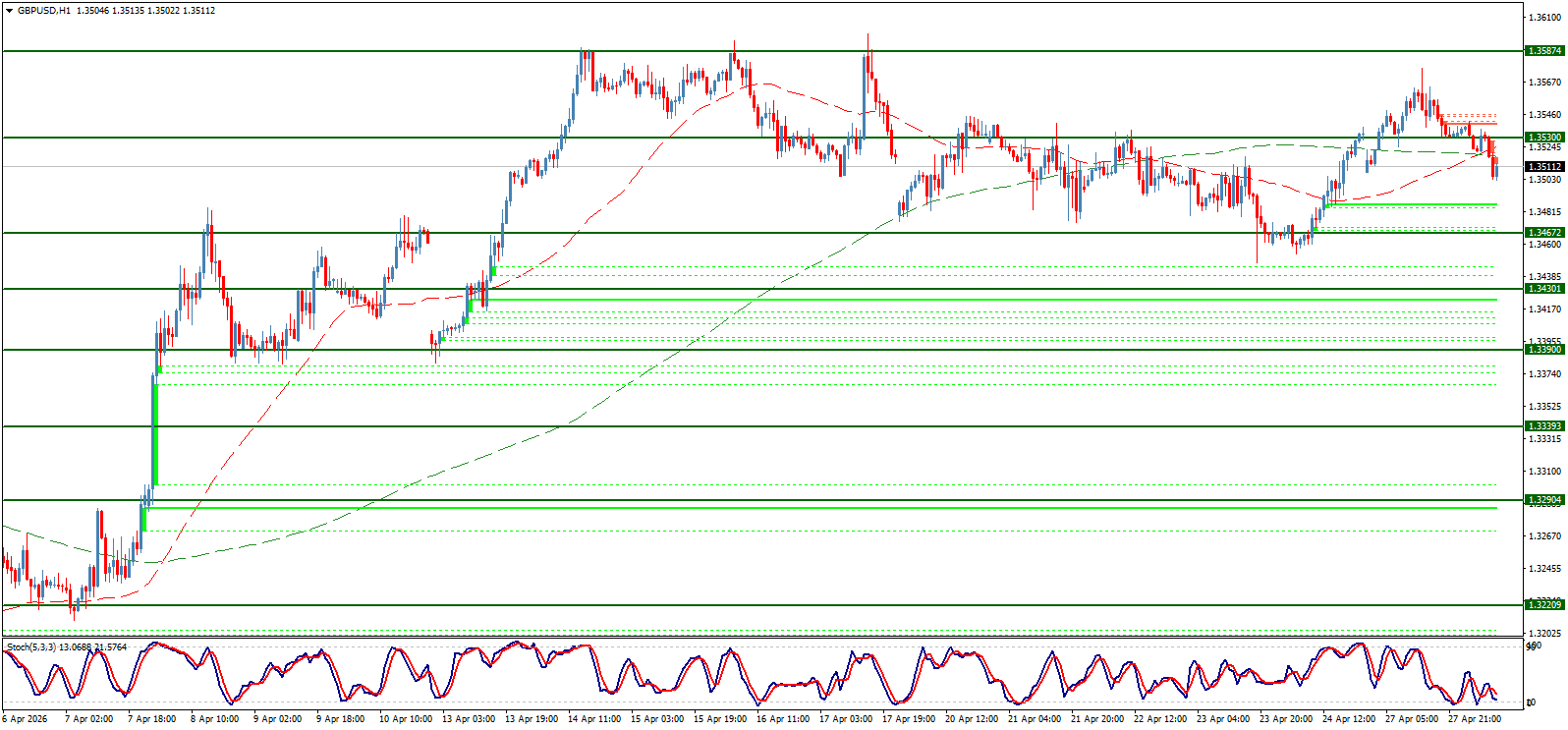The image size is (1568, 730).
Task: Click the 1.35670 price scale label
Action: click(x=1546, y=83)
